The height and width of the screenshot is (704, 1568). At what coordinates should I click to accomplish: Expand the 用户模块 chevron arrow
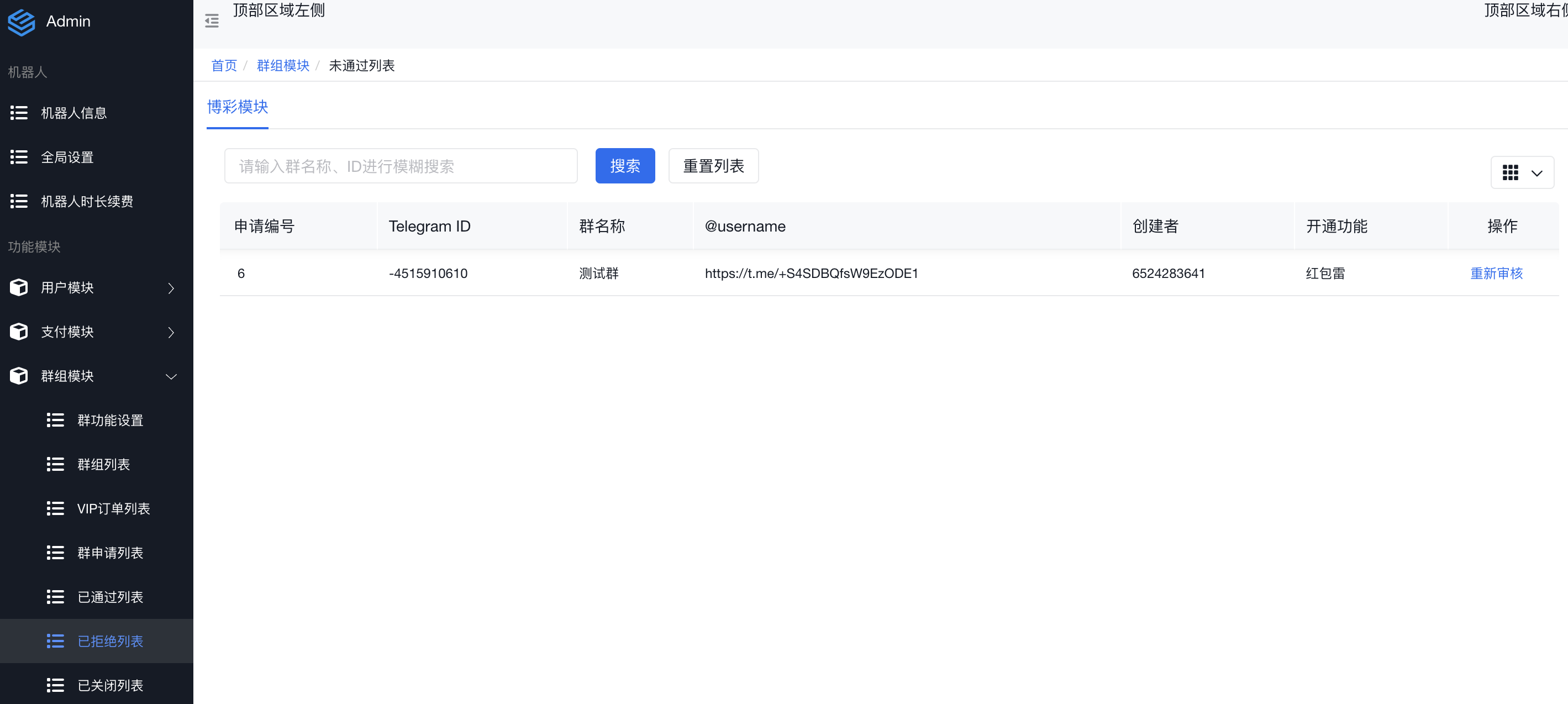pos(171,288)
